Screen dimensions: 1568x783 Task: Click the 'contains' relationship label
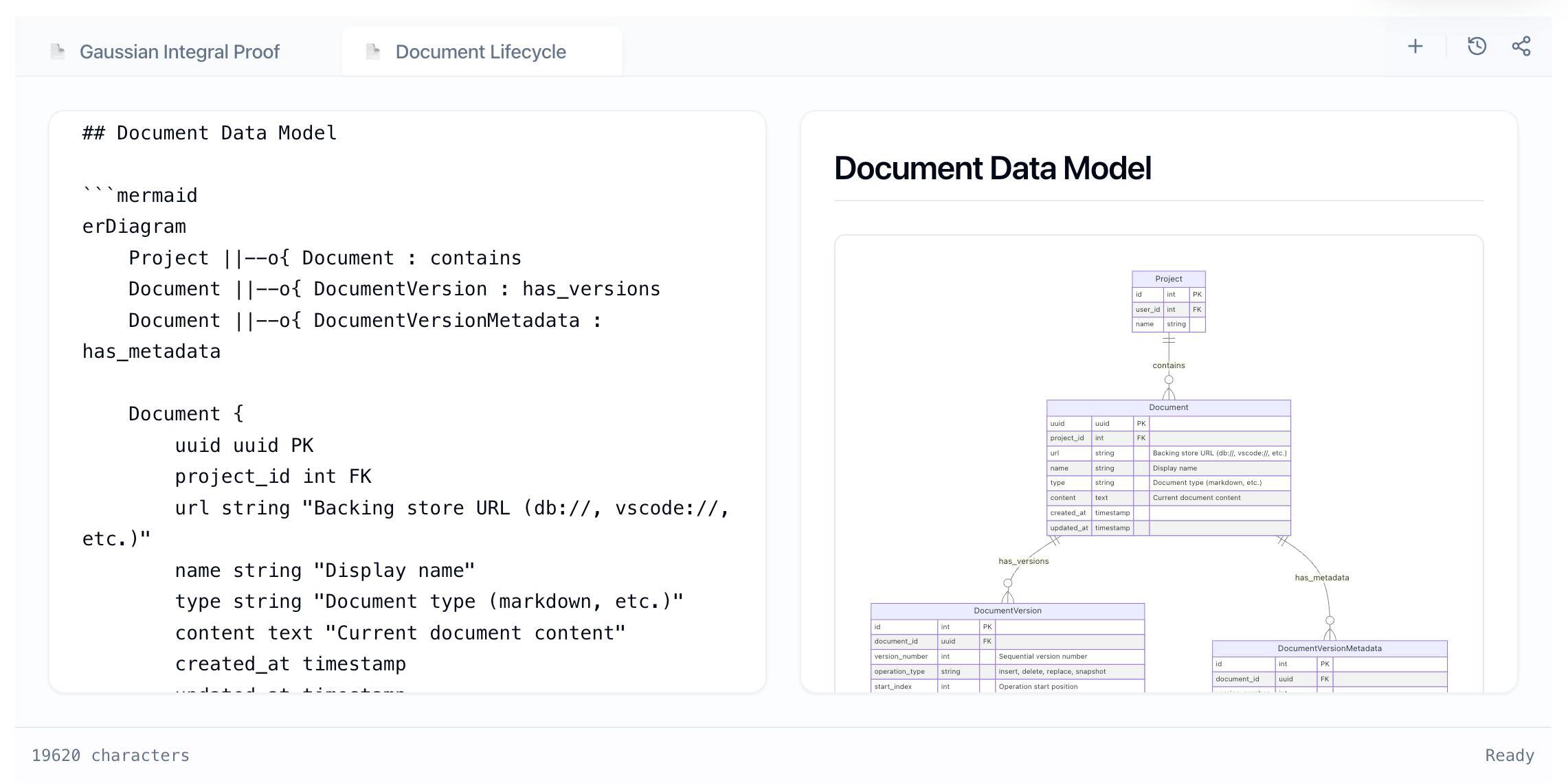[1168, 365]
